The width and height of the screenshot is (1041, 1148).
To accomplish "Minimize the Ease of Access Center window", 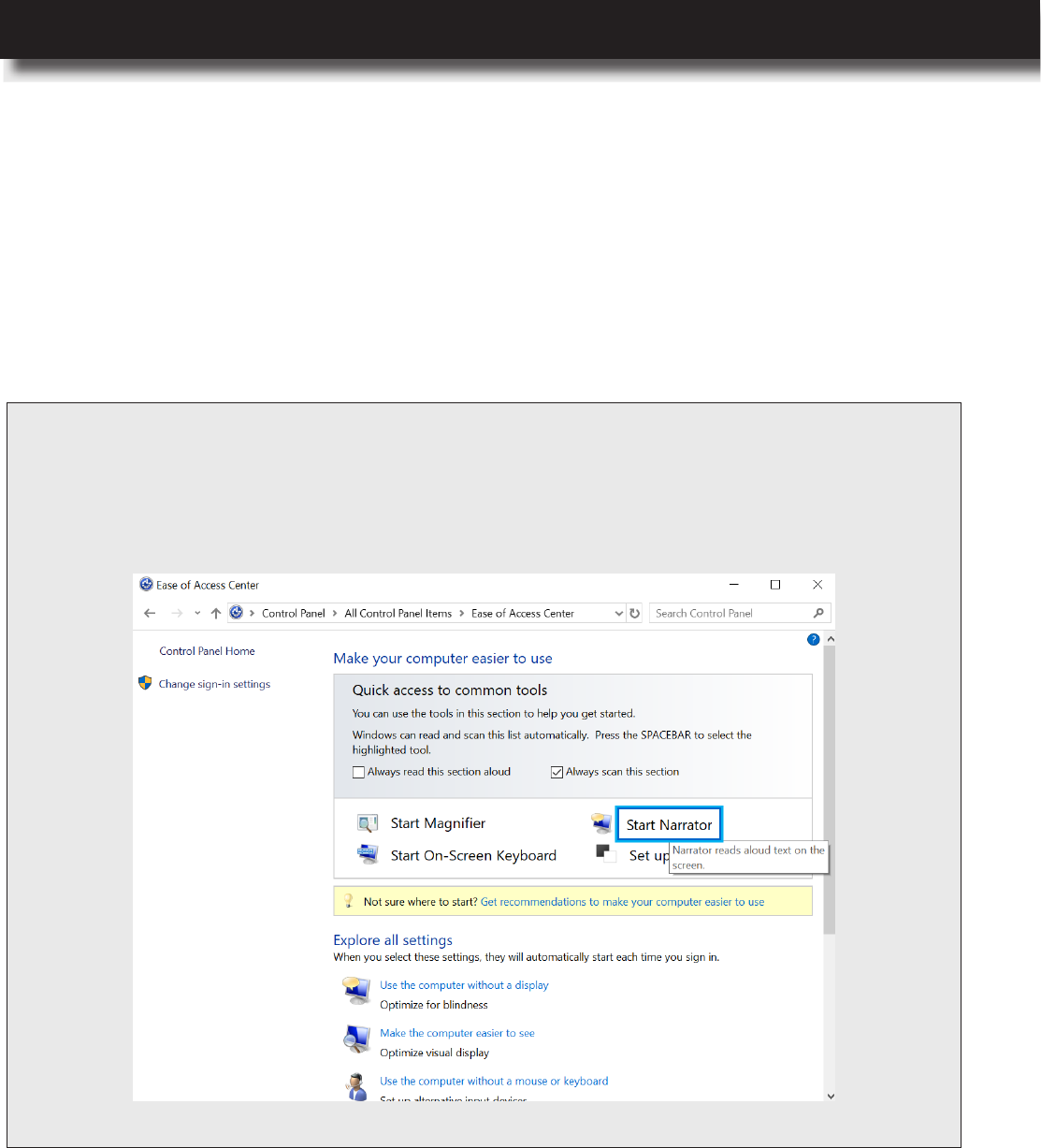I will pos(734,585).
